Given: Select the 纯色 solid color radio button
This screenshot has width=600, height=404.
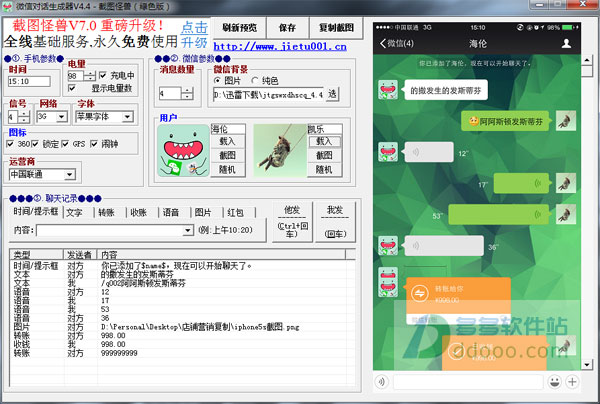Looking at the screenshot, I should (x=254, y=80).
